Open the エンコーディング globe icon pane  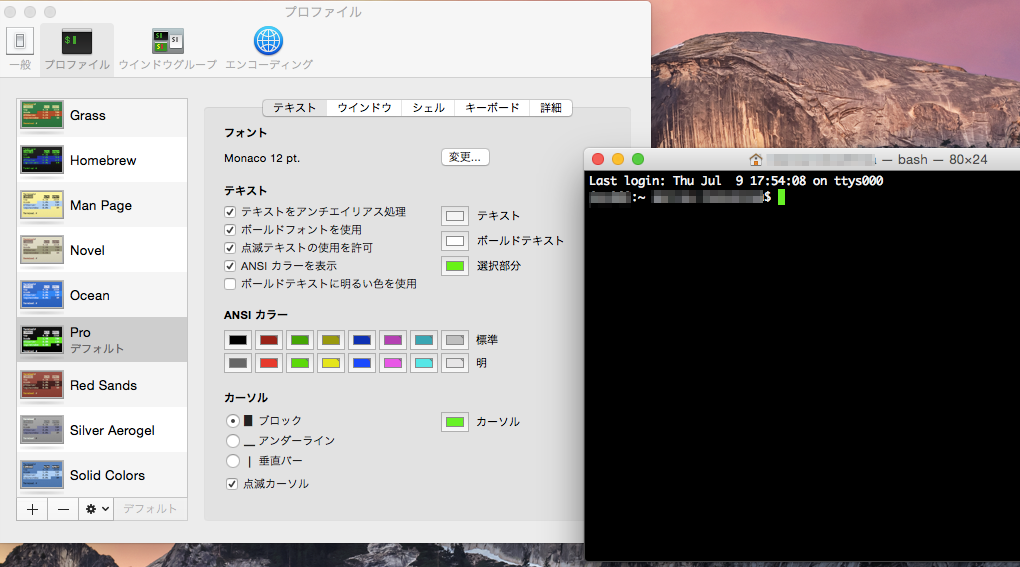point(269,49)
